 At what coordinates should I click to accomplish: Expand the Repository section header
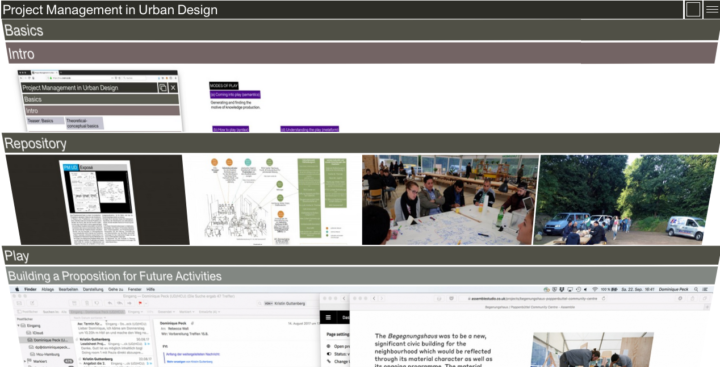[360, 143]
